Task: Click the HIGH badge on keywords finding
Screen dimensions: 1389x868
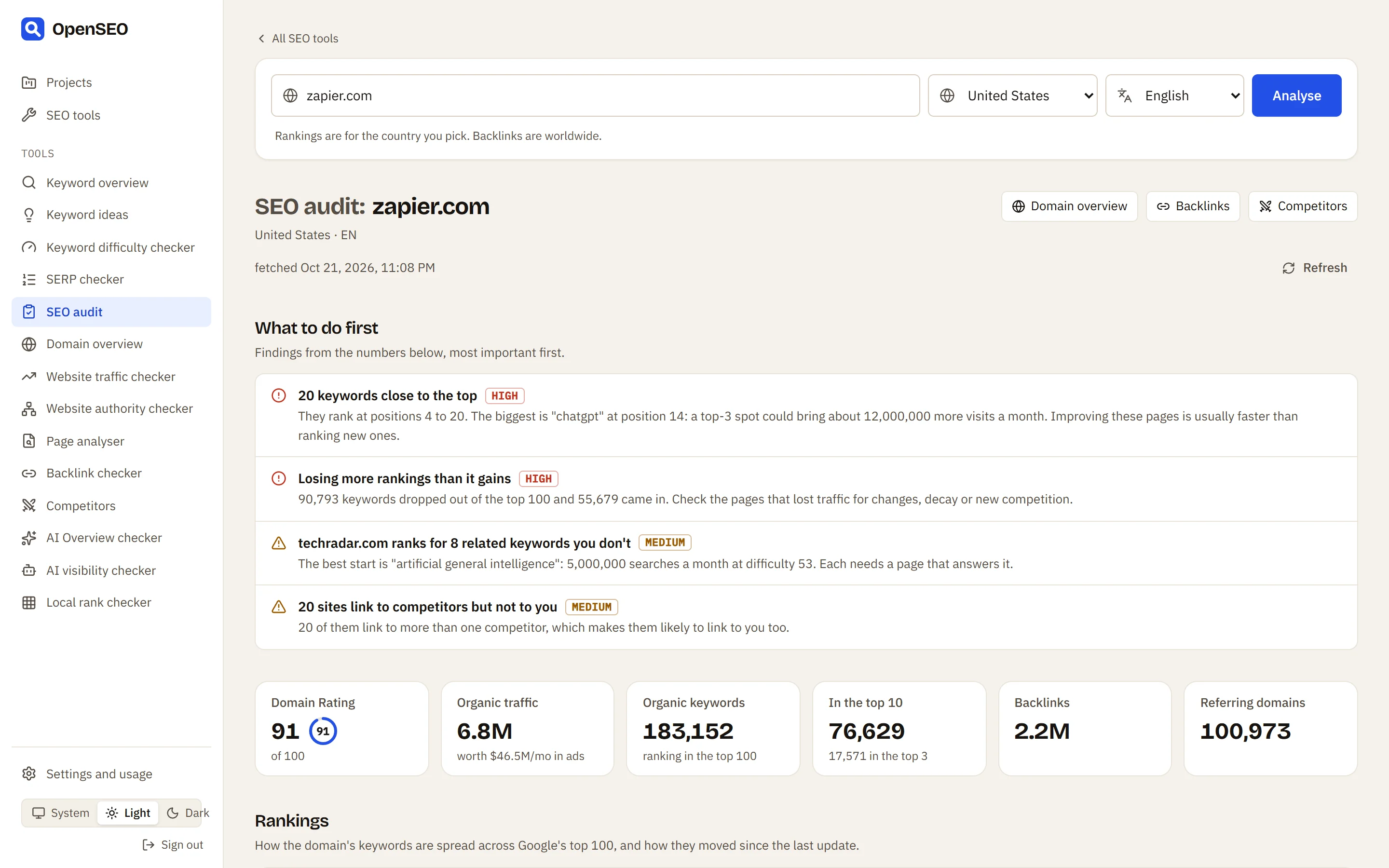Action: [x=504, y=395]
